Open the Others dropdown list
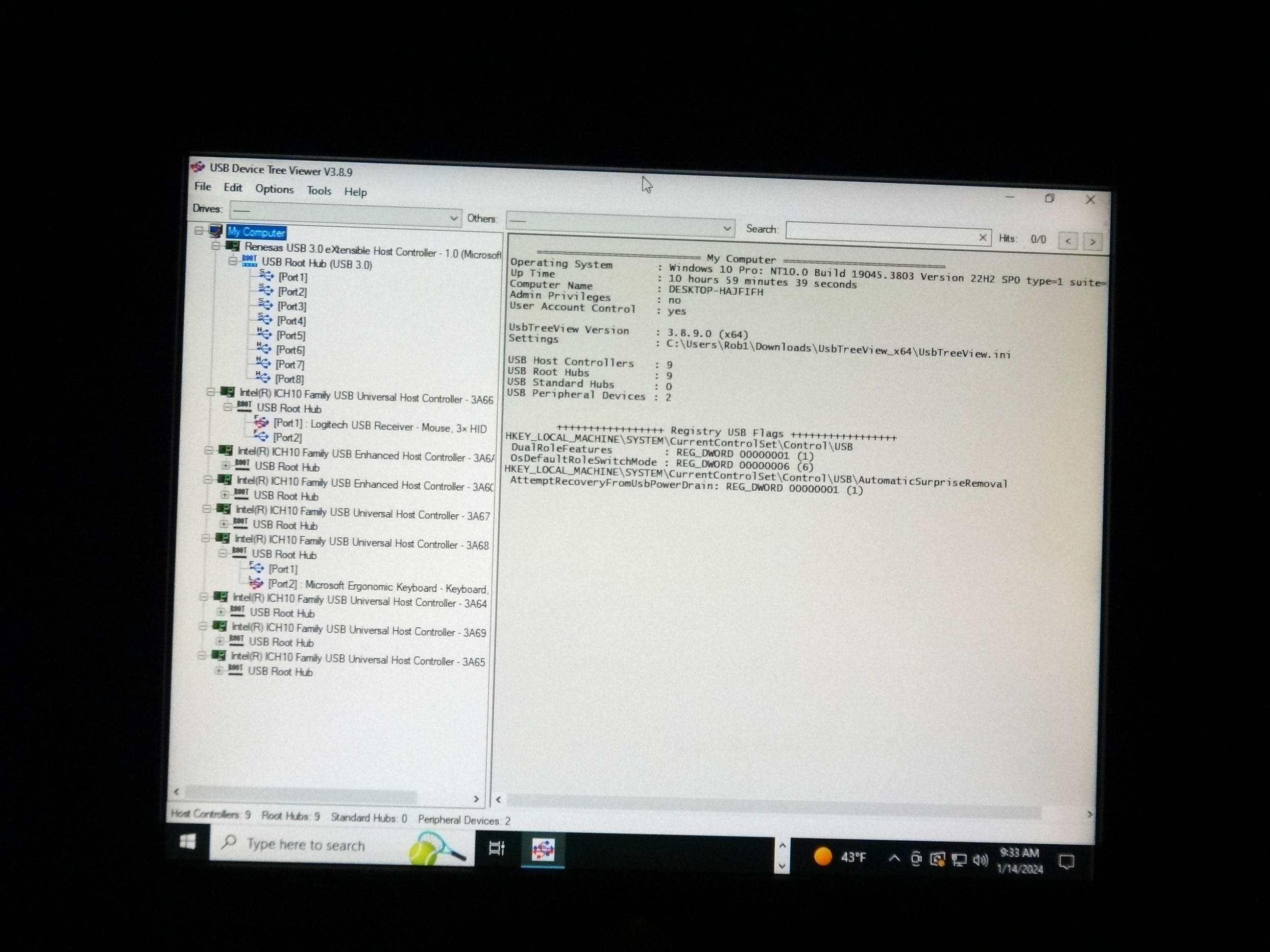The height and width of the screenshot is (952, 1270). pos(620,224)
